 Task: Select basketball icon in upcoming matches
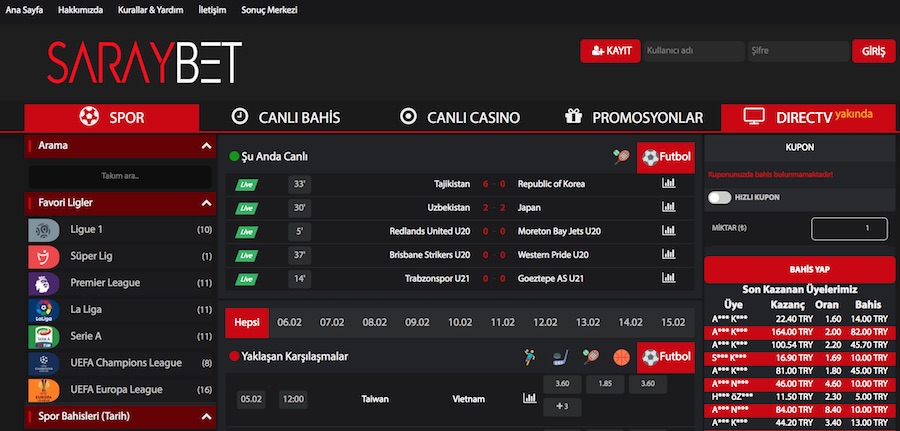622,358
